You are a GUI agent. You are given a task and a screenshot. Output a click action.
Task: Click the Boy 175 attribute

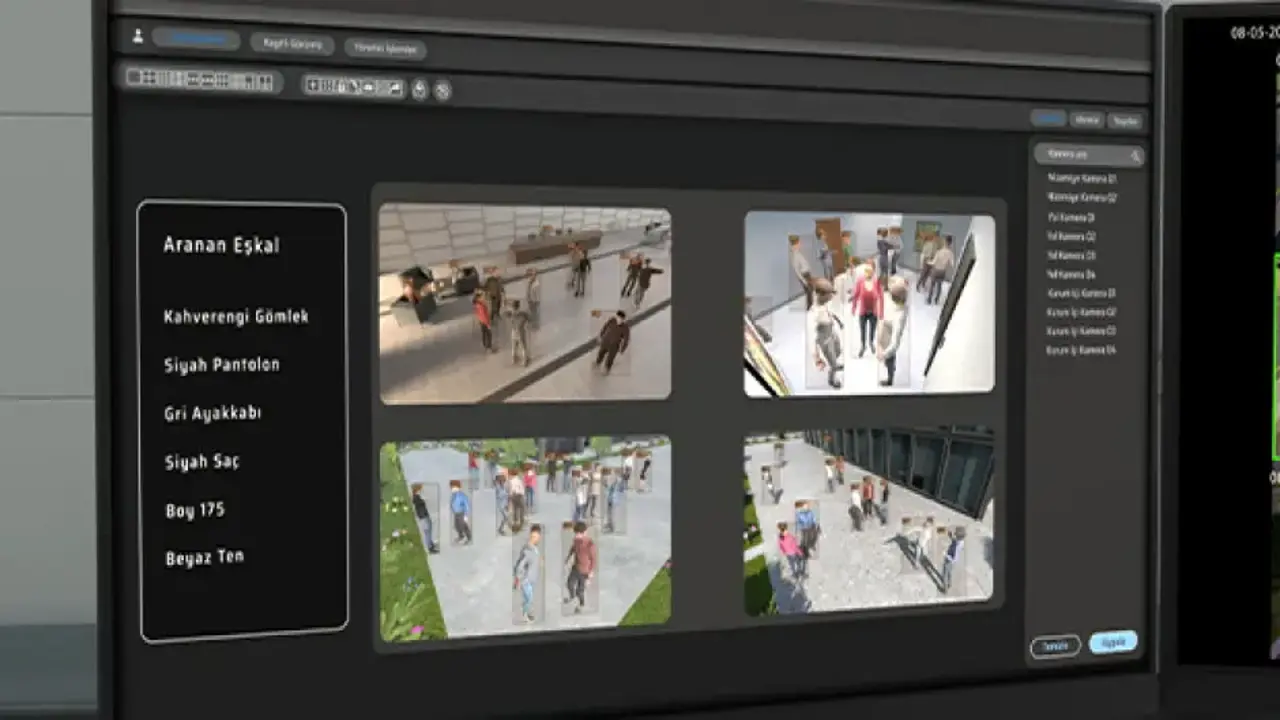pos(194,510)
